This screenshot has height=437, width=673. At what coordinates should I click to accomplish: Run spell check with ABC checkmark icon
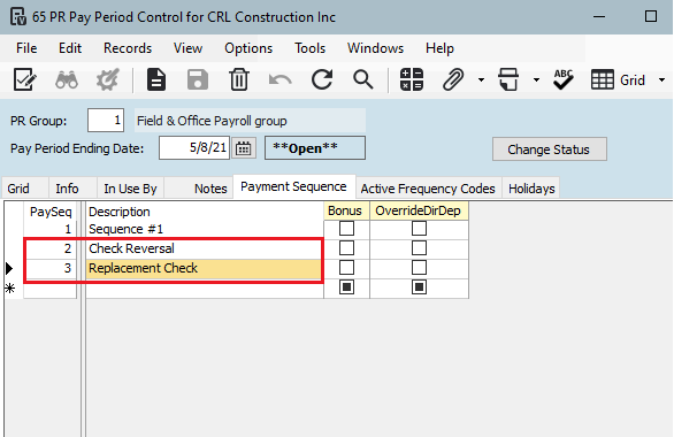click(x=563, y=80)
